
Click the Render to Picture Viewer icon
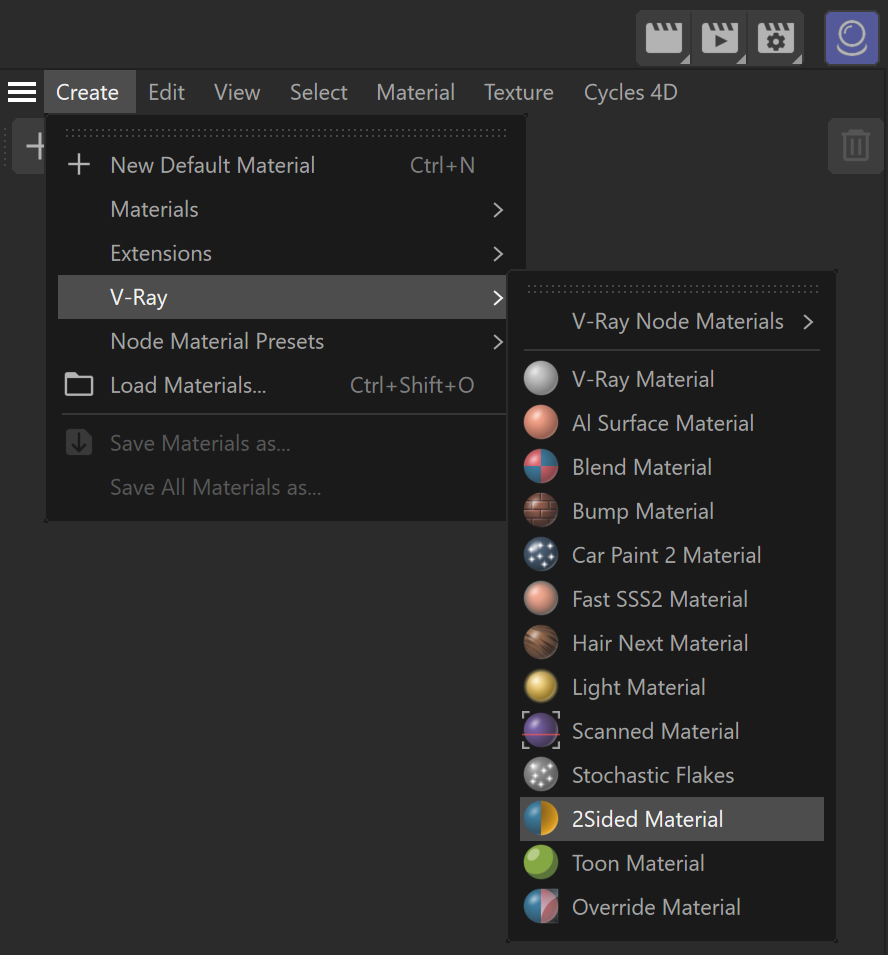point(720,38)
